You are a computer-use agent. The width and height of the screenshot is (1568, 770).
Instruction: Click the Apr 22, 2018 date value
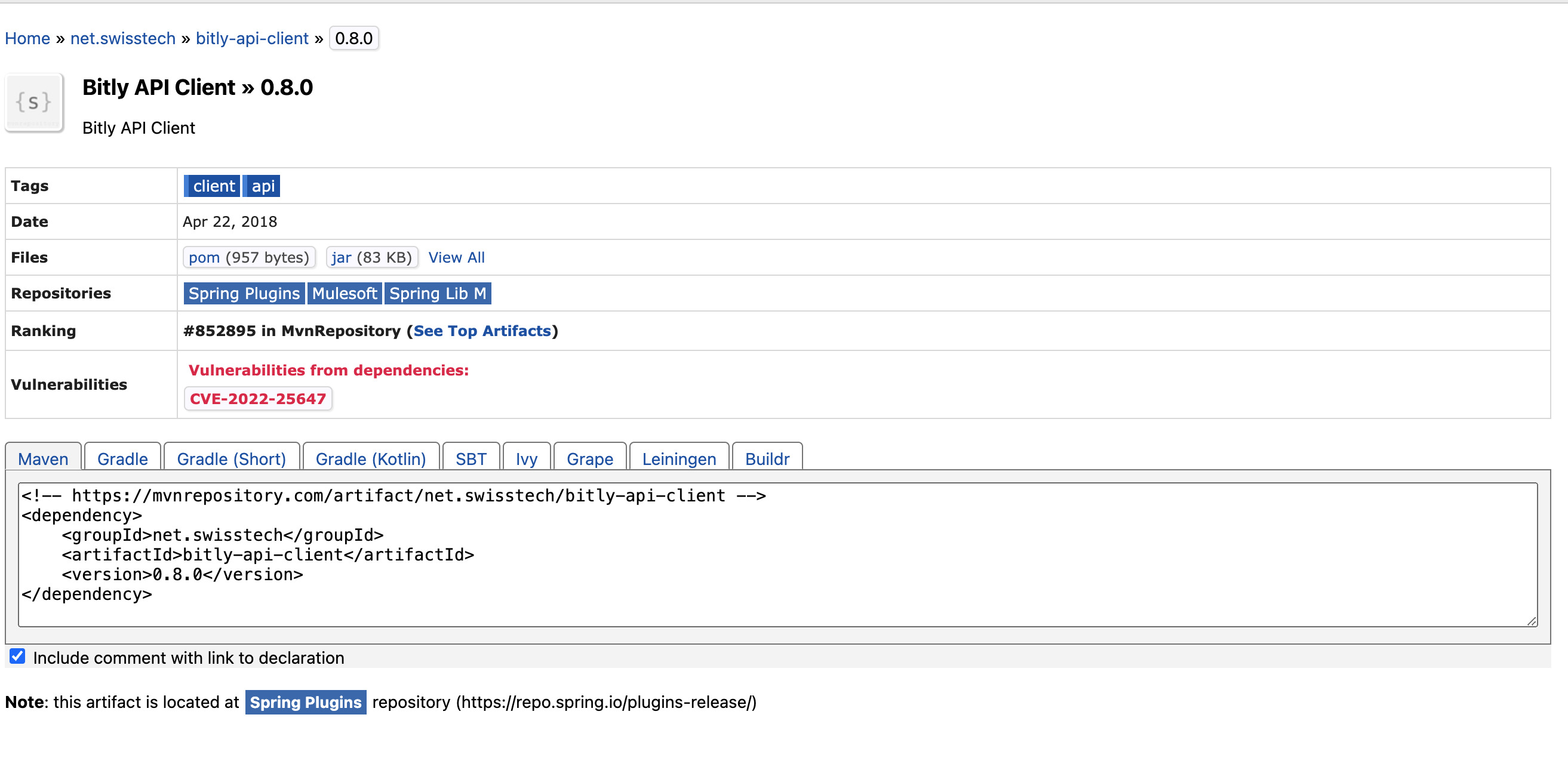(229, 221)
